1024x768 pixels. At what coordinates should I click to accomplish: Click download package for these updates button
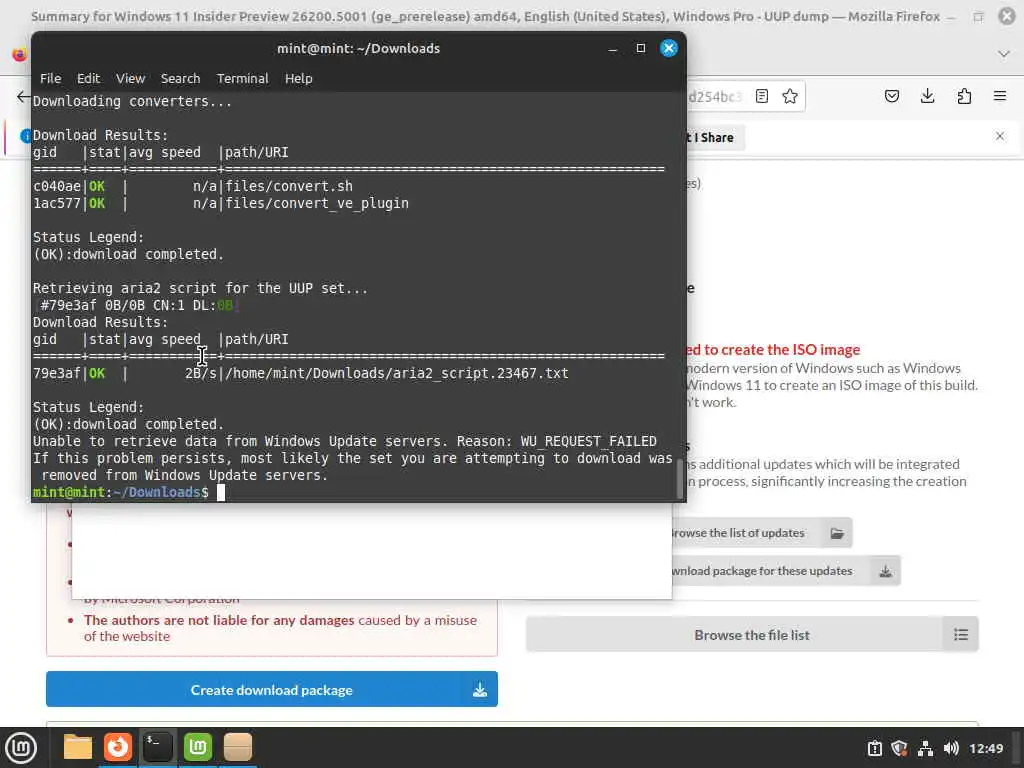tap(786, 571)
